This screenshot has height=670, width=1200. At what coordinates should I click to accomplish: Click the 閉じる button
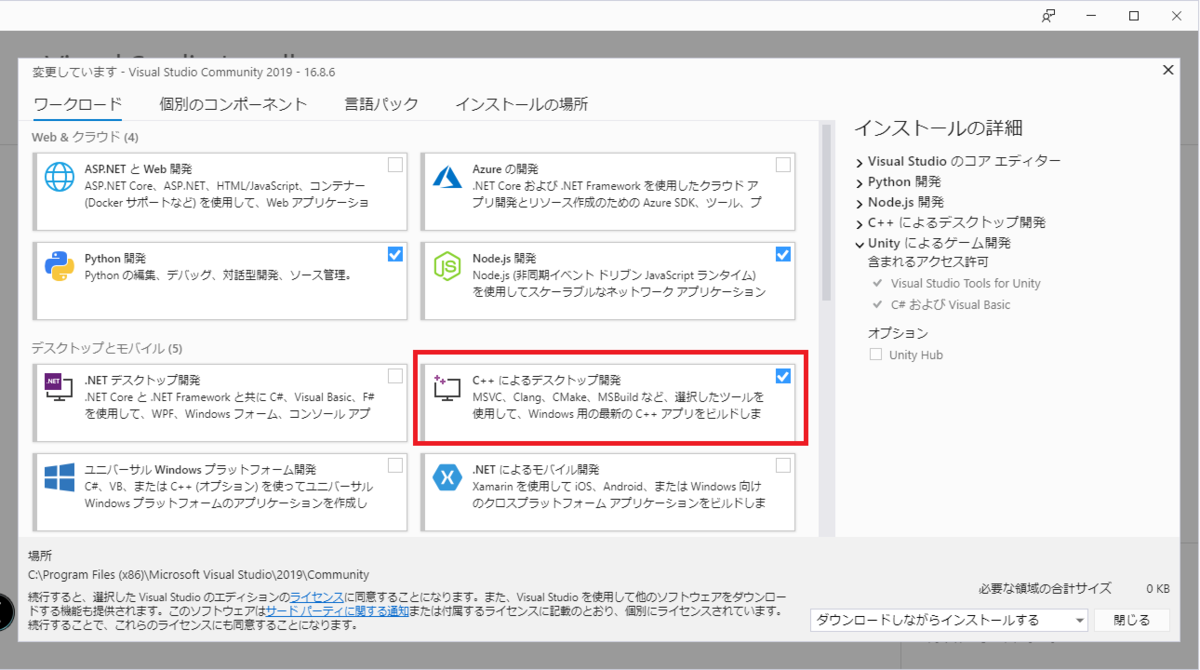coord(1131,620)
